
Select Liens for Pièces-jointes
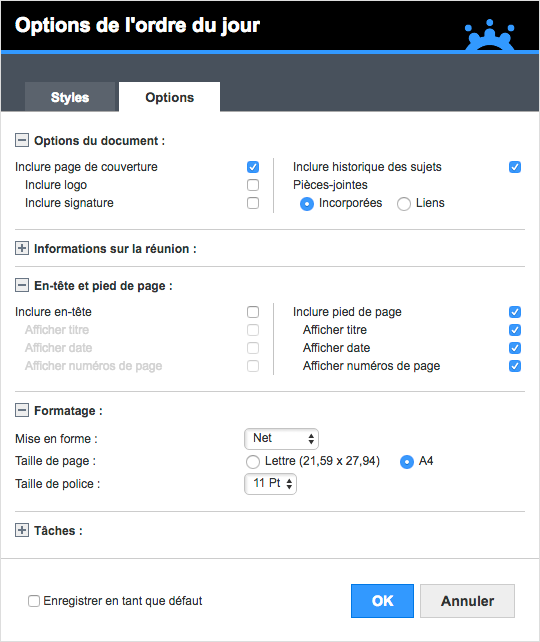pyautogui.click(x=404, y=203)
